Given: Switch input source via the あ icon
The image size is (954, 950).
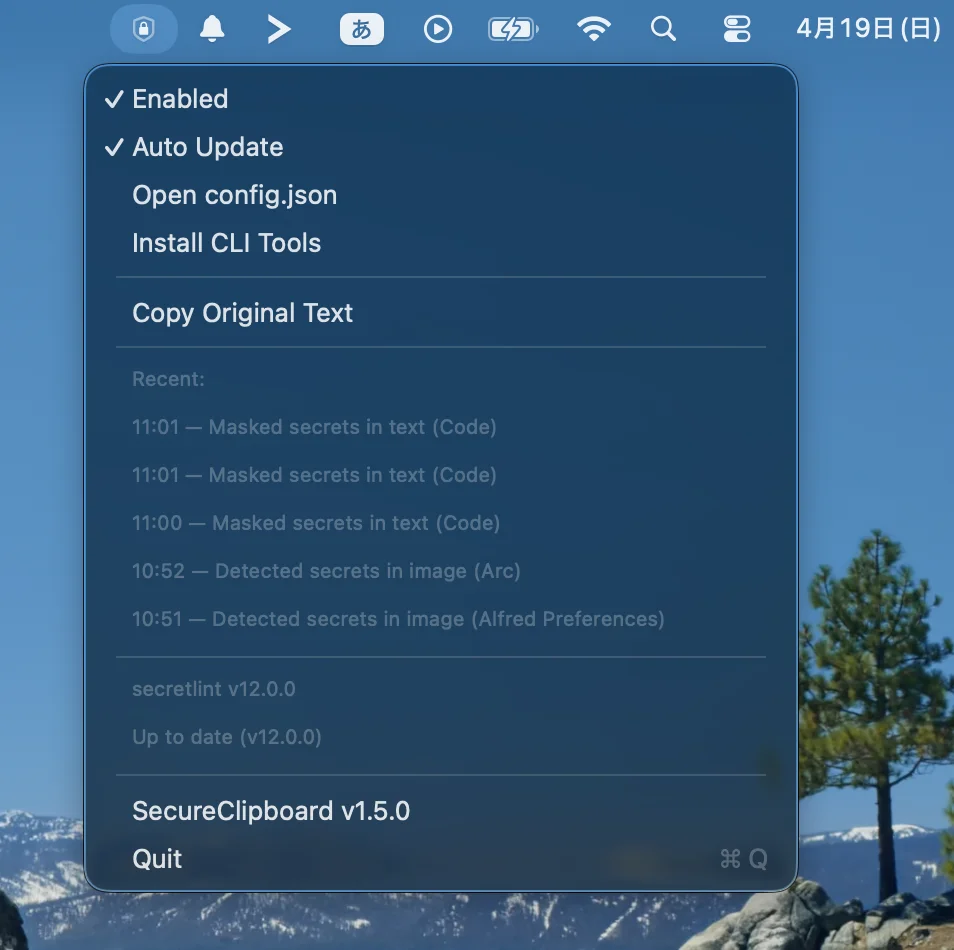Looking at the screenshot, I should pos(361,29).
